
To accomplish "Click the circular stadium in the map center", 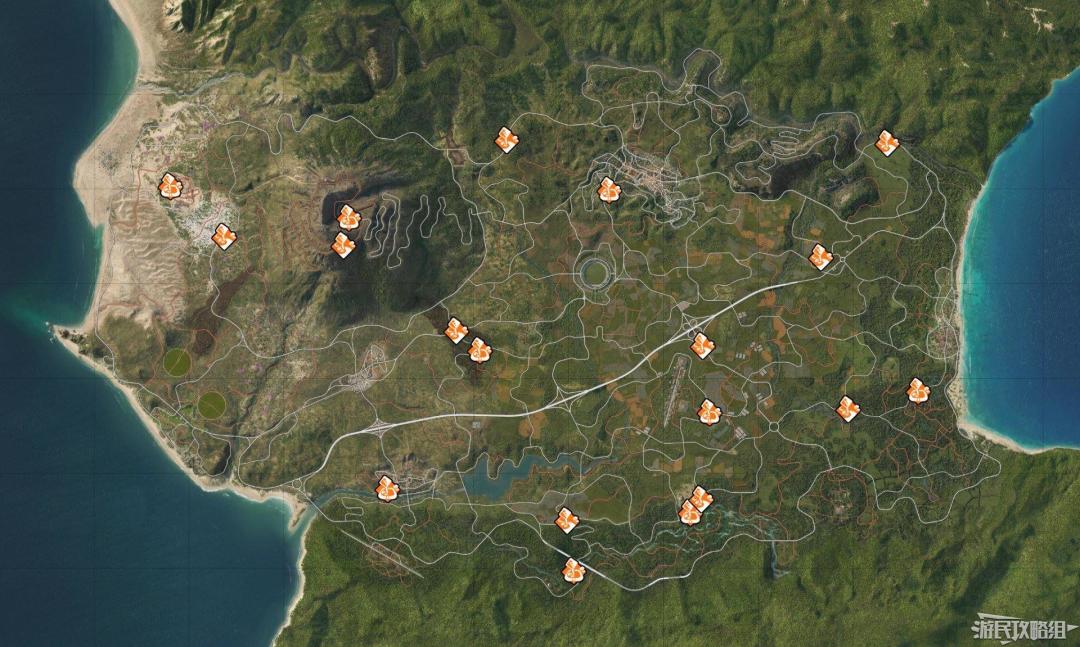I will coord(594,273).
